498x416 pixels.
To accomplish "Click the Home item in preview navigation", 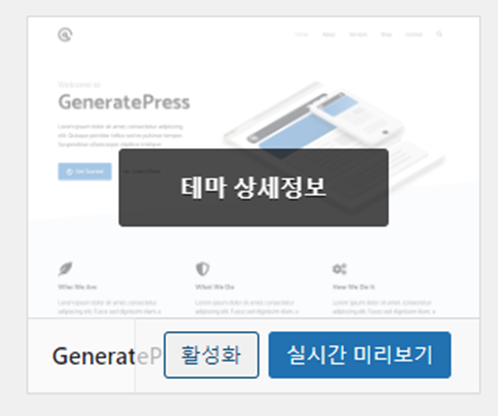I will point(301,34).
